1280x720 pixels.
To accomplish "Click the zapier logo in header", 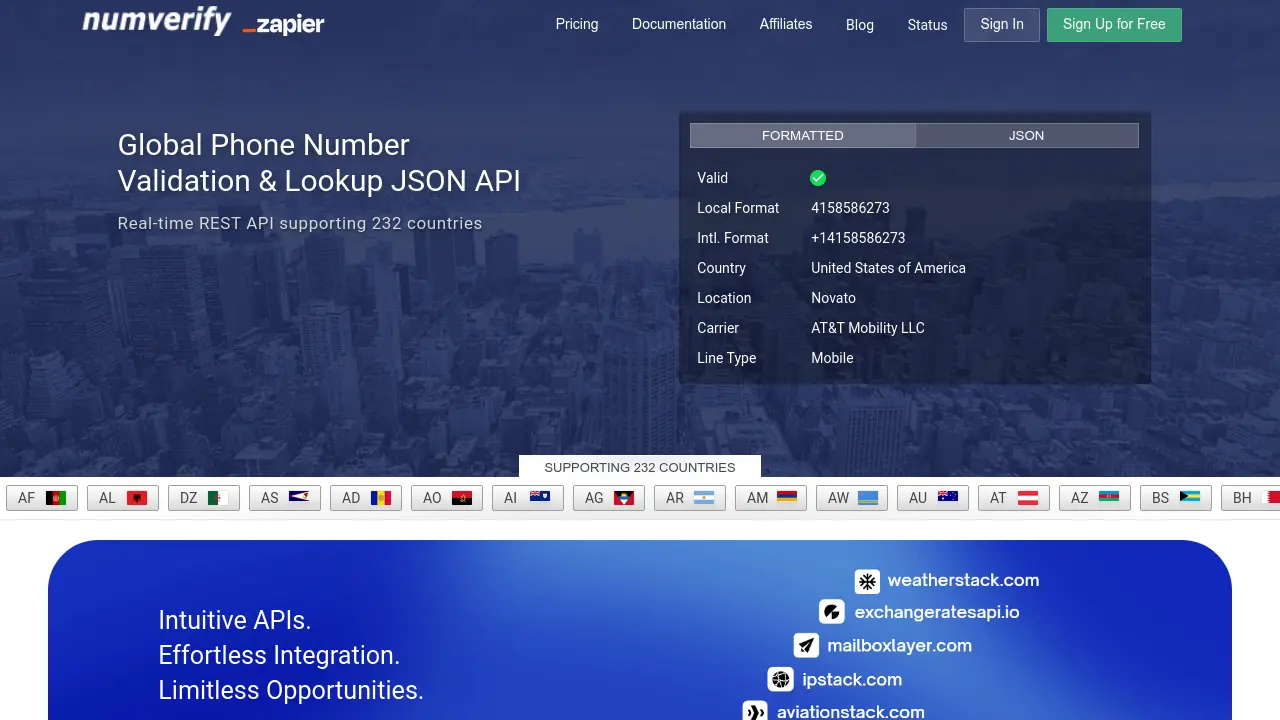I will [x=284, y=25].
